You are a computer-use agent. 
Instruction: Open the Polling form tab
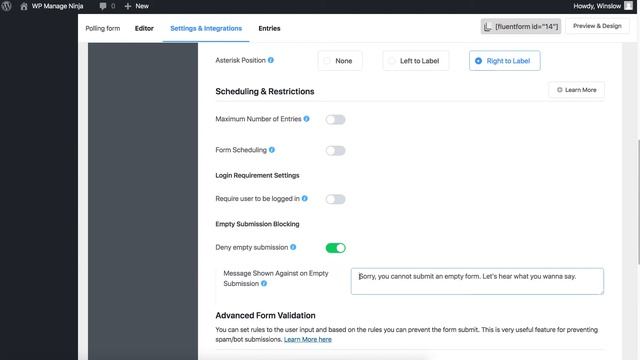coord(103,28)
